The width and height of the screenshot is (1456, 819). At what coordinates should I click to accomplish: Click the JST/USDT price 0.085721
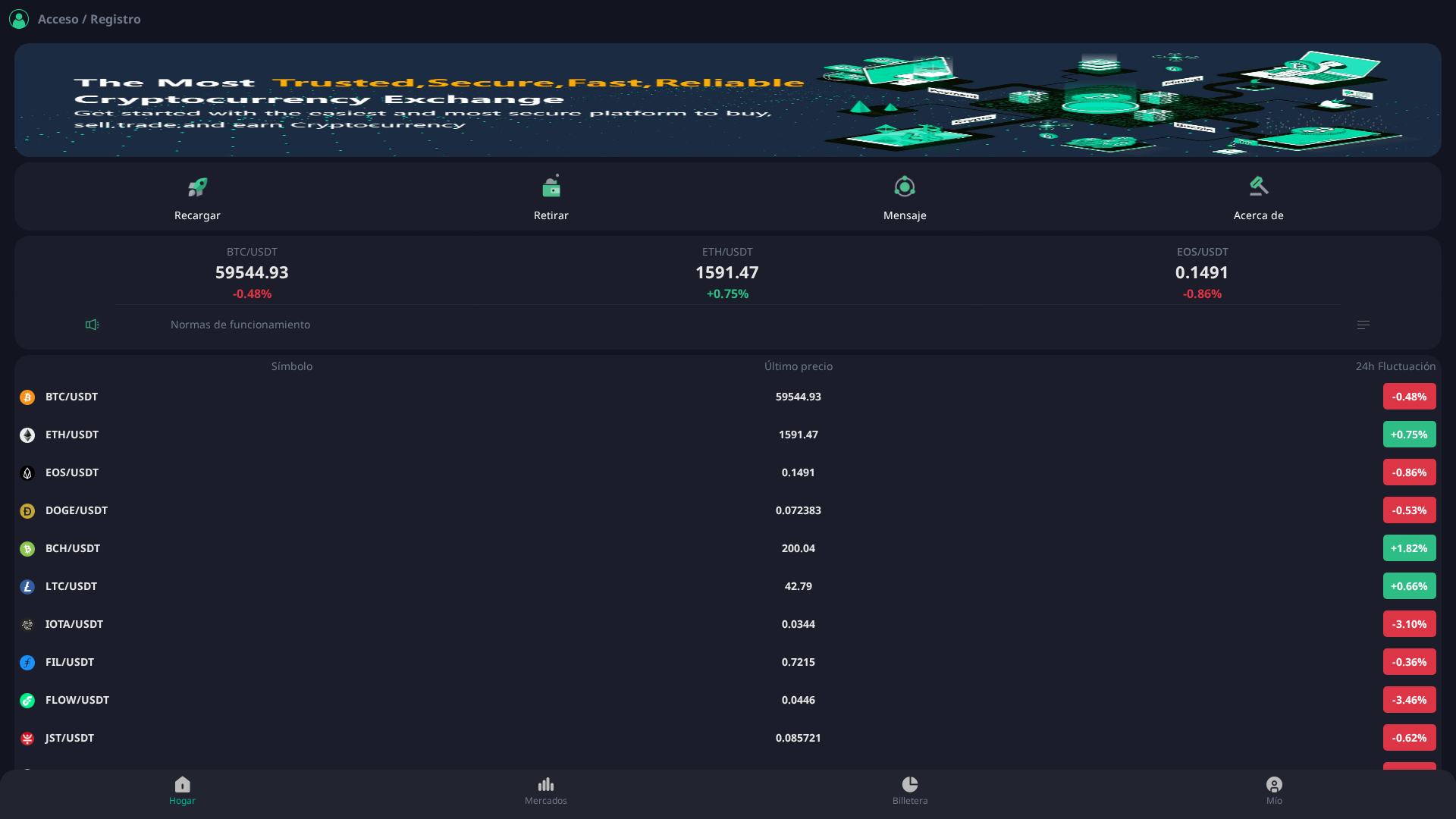pos(799,738)
